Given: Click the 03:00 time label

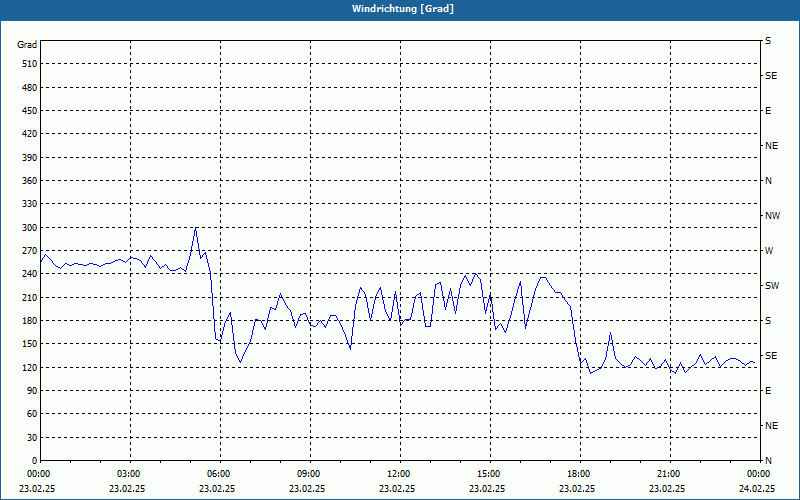Looking at the screenshot, I should tap(128, 474).
